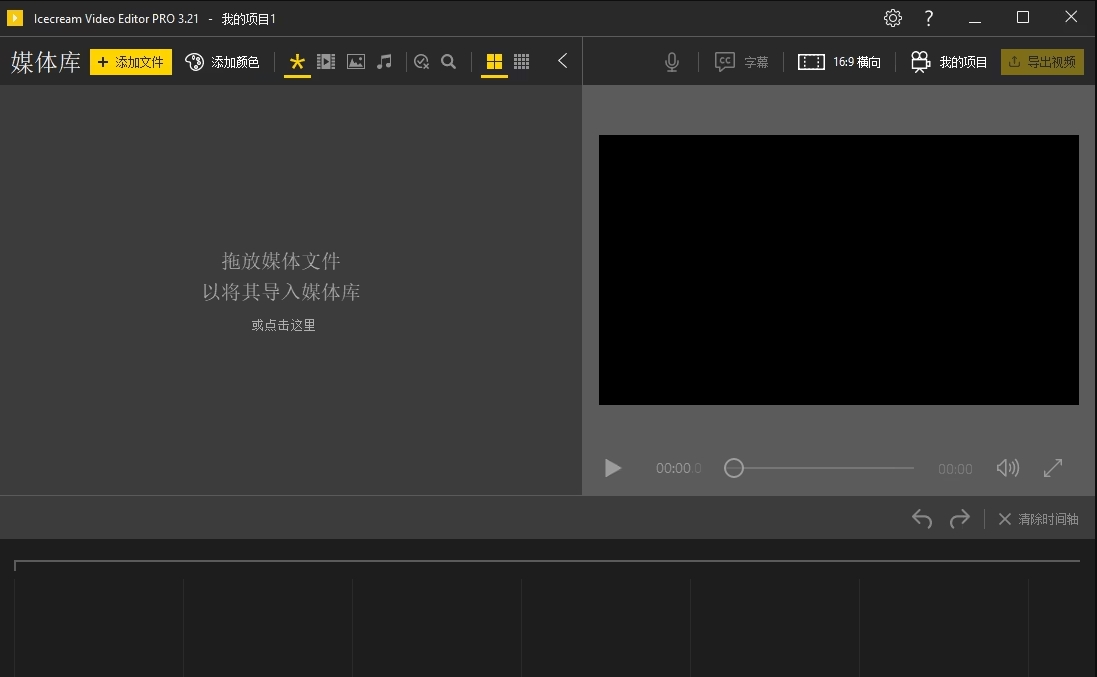Play the video preview
The image size is (1097, 677).
(613, 468)
